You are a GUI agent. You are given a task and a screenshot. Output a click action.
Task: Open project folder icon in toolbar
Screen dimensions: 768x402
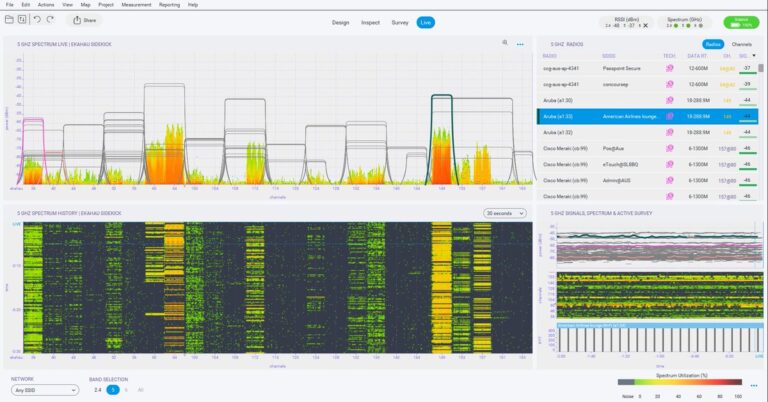[x=9, y=20]
